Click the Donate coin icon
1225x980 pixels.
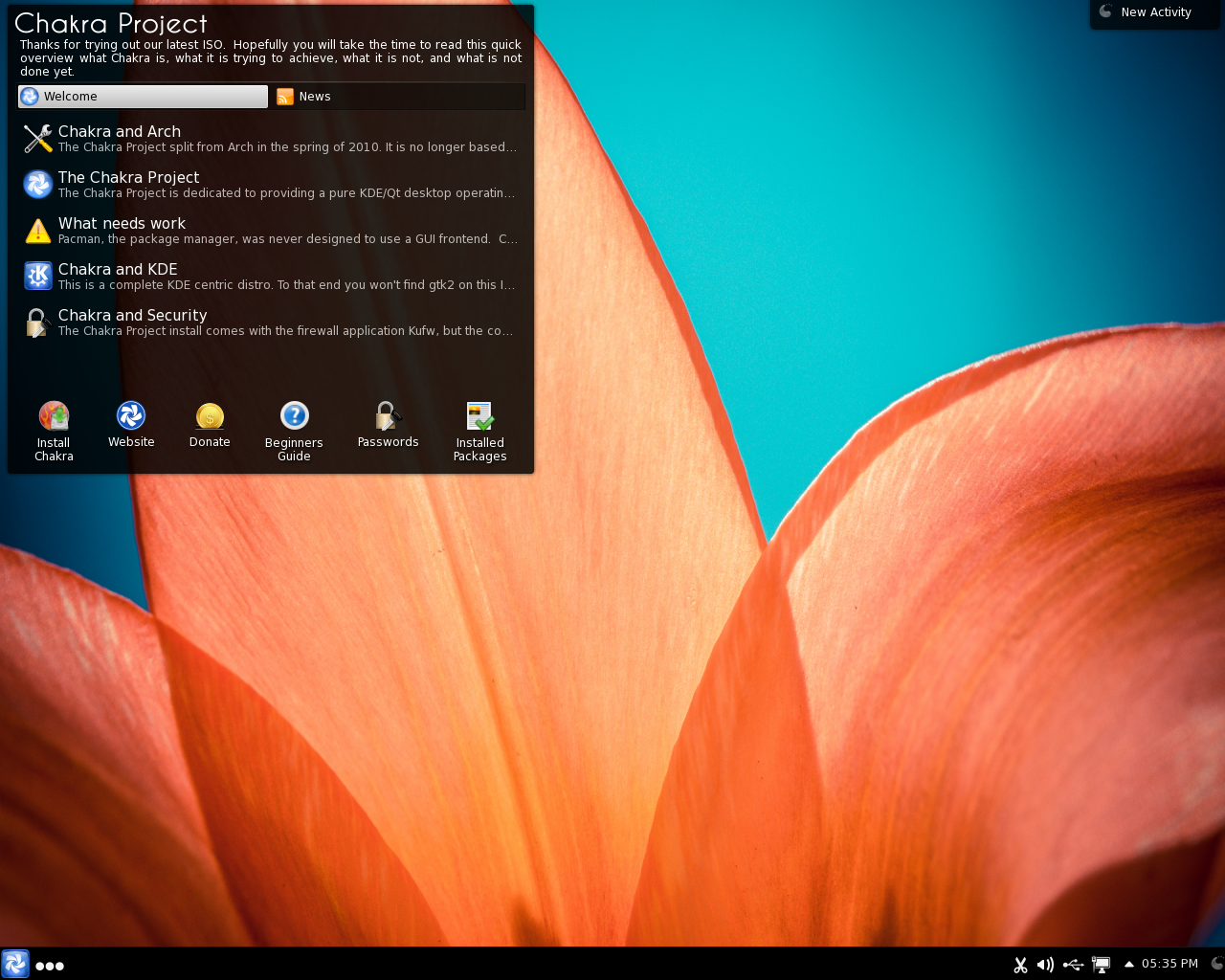tap(210, 415)
